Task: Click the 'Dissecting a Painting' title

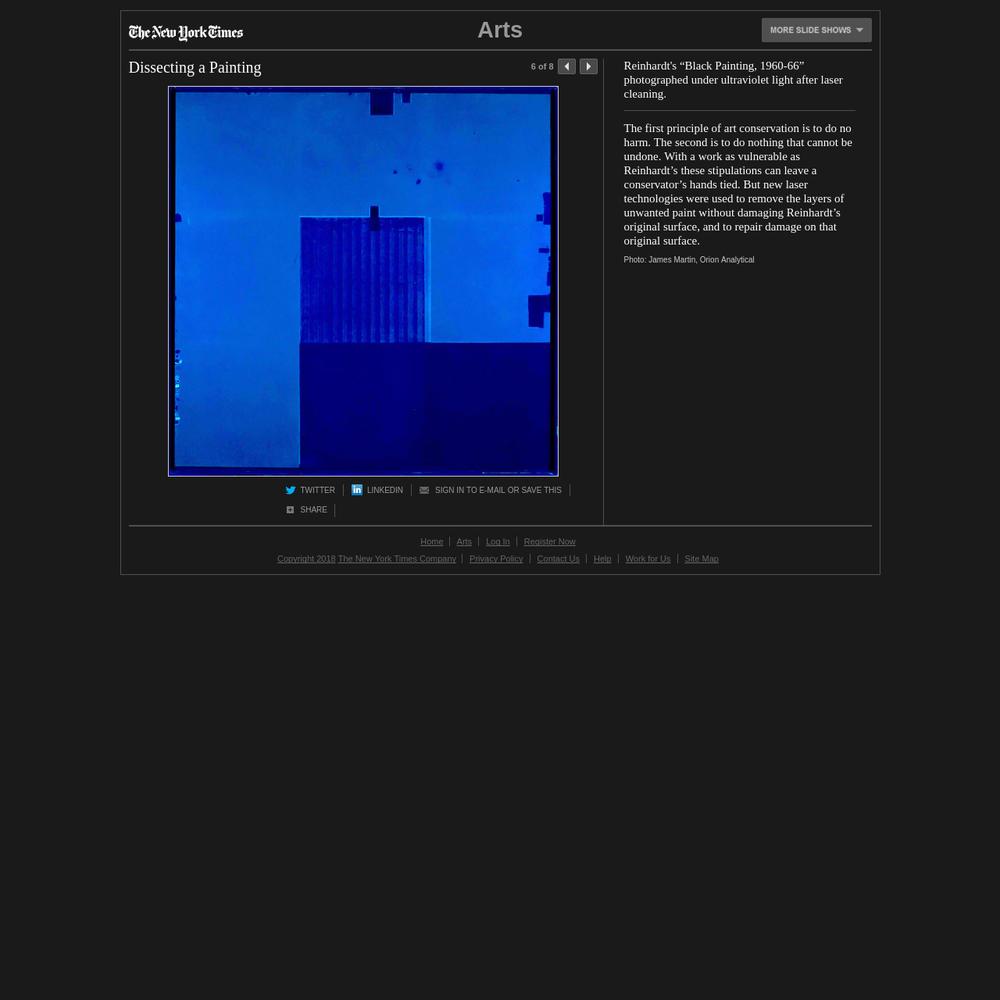Action: click(195, 68)
